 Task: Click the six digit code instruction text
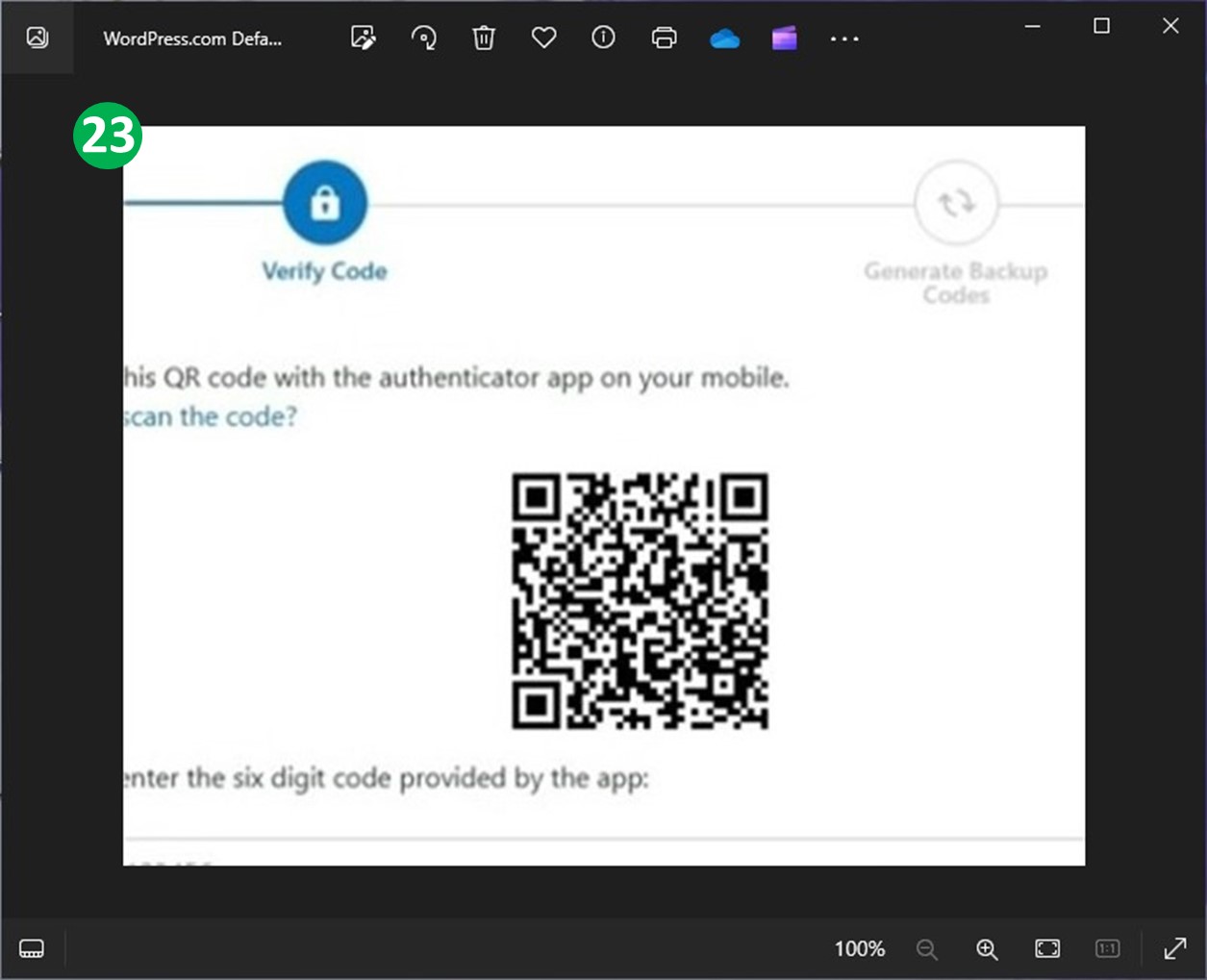point(387,778)
